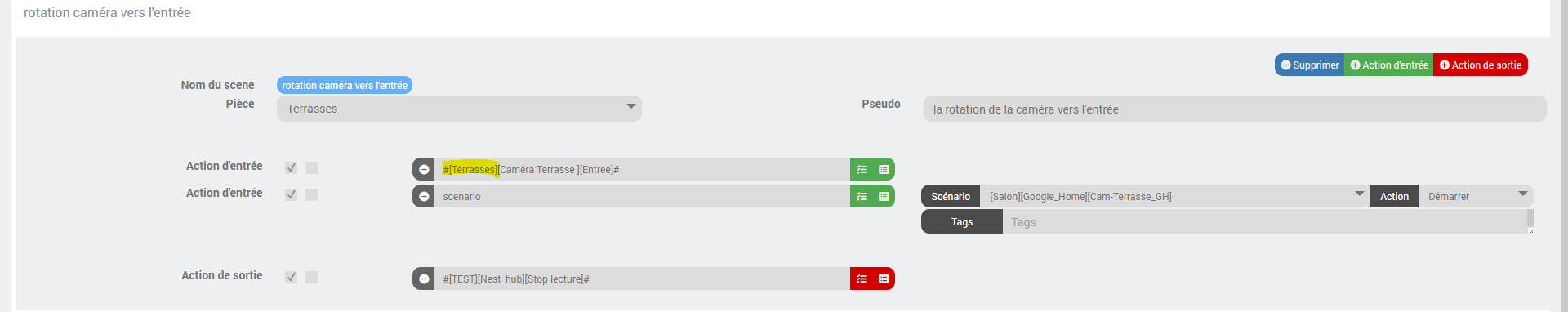Tick the second checkbox on scenario entry action
Viewport: 1568px width, 312px height.
[311, 194]
